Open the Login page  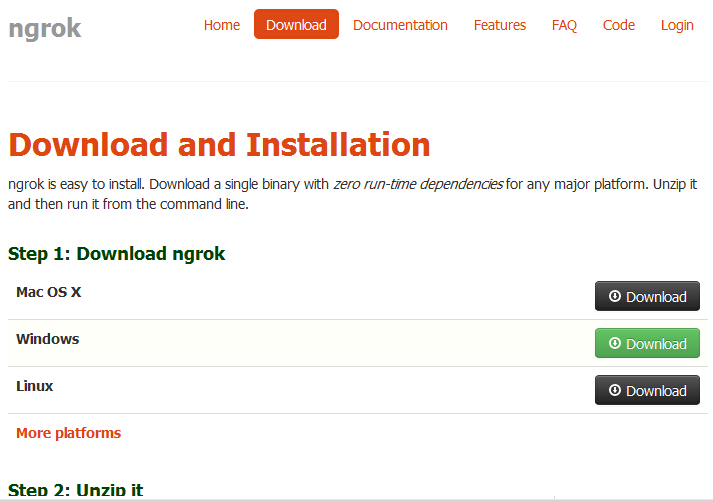pos(677,25)
